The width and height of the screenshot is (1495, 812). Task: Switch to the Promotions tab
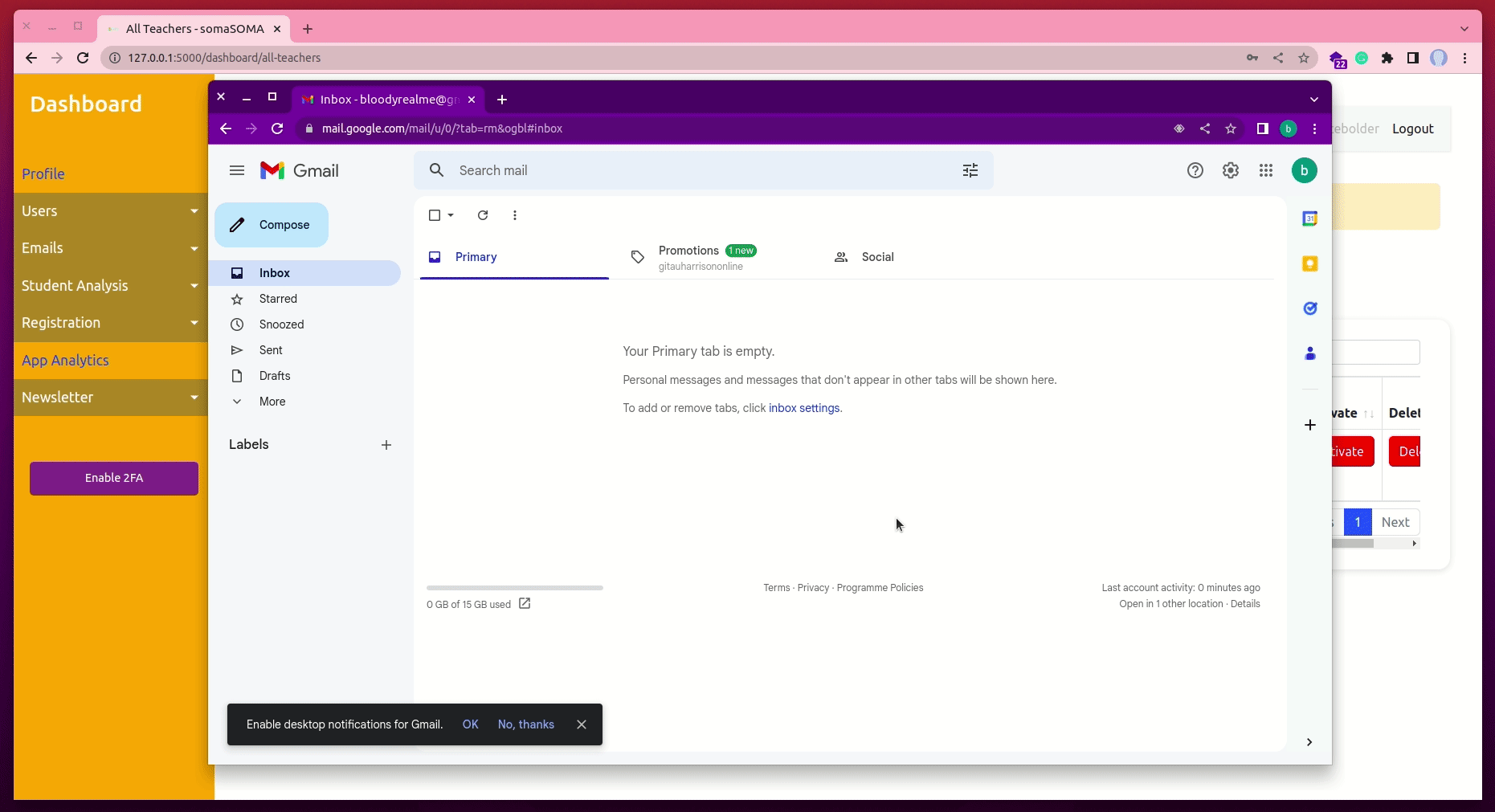(688, 257)
